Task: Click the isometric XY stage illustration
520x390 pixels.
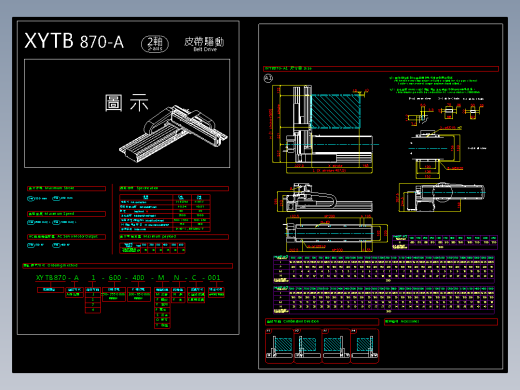Action: click(174, 133)
